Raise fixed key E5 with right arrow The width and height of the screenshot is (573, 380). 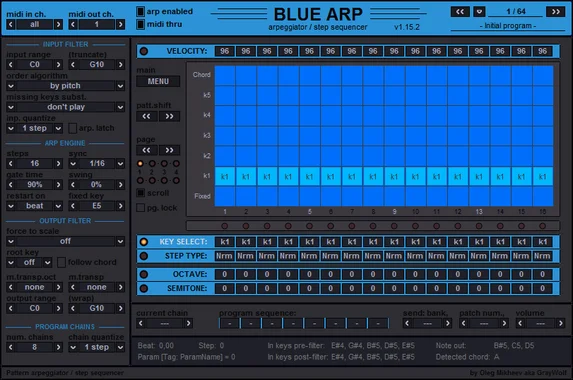coord(120,206)
